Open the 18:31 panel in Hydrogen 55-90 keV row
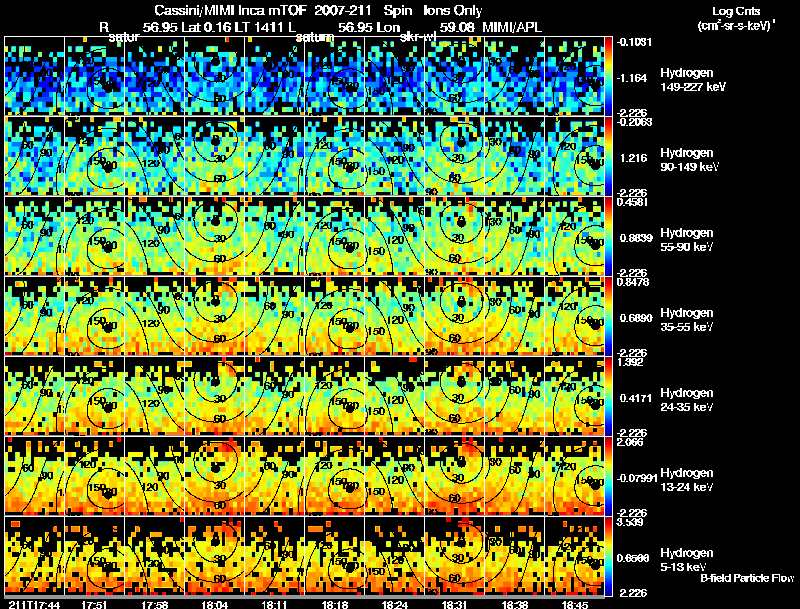The width and height of the screenshot is (800, 609). click(455, 236)
